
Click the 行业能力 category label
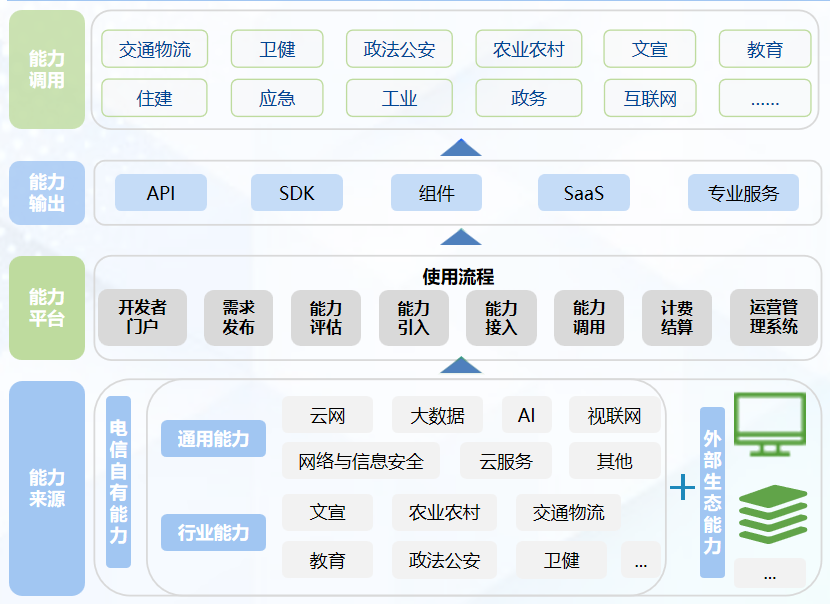pos(213,532)
